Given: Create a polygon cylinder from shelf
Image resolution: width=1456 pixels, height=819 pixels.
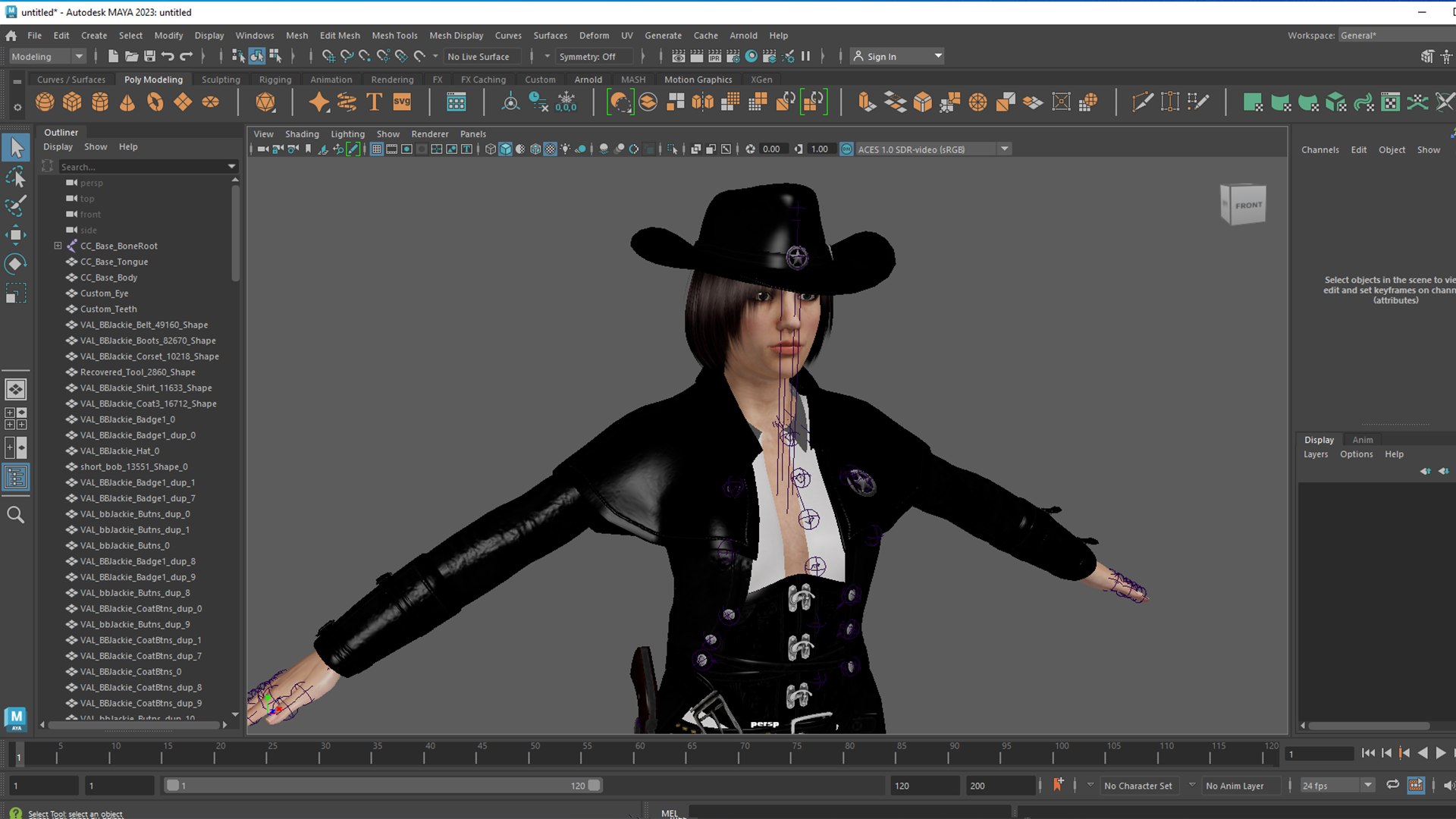Looking at the screenshot, I should click(100, 102).
